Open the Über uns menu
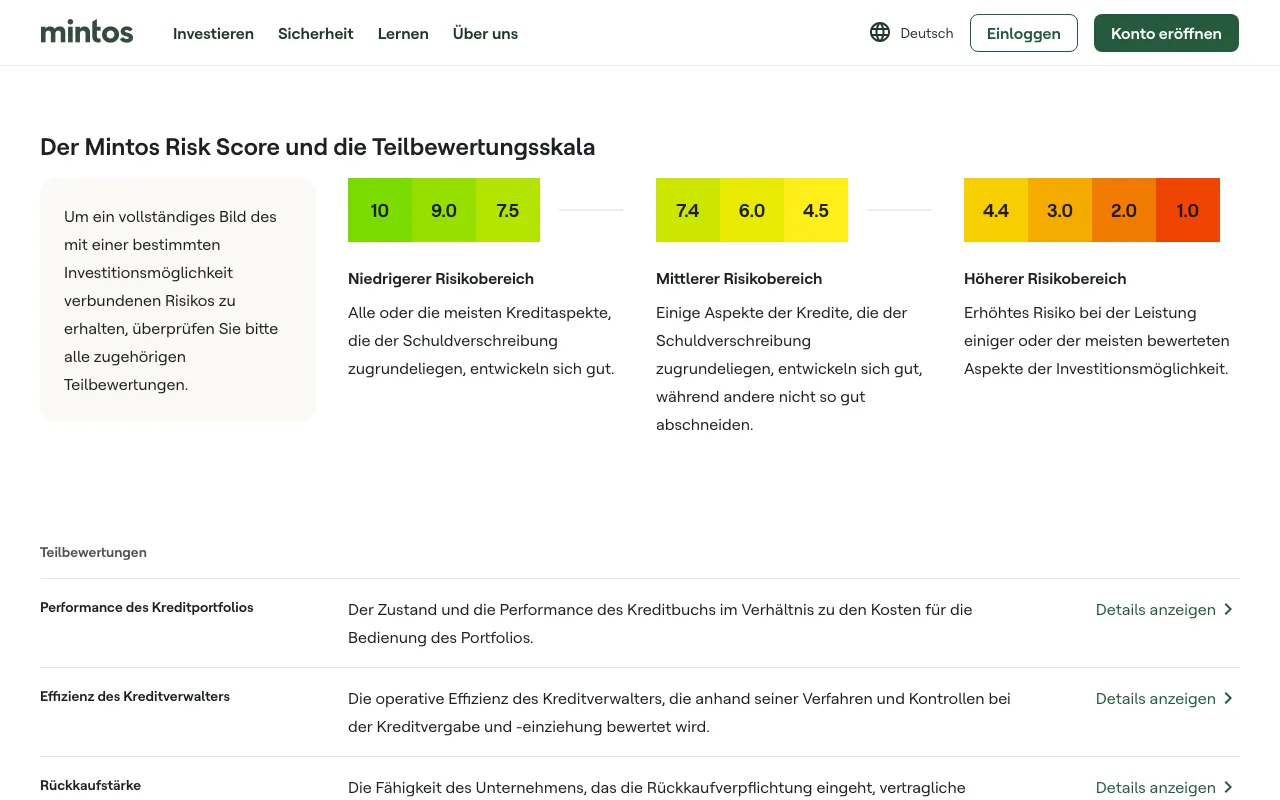This screenshot has height=800, width=1280. [x=485, y=33]
